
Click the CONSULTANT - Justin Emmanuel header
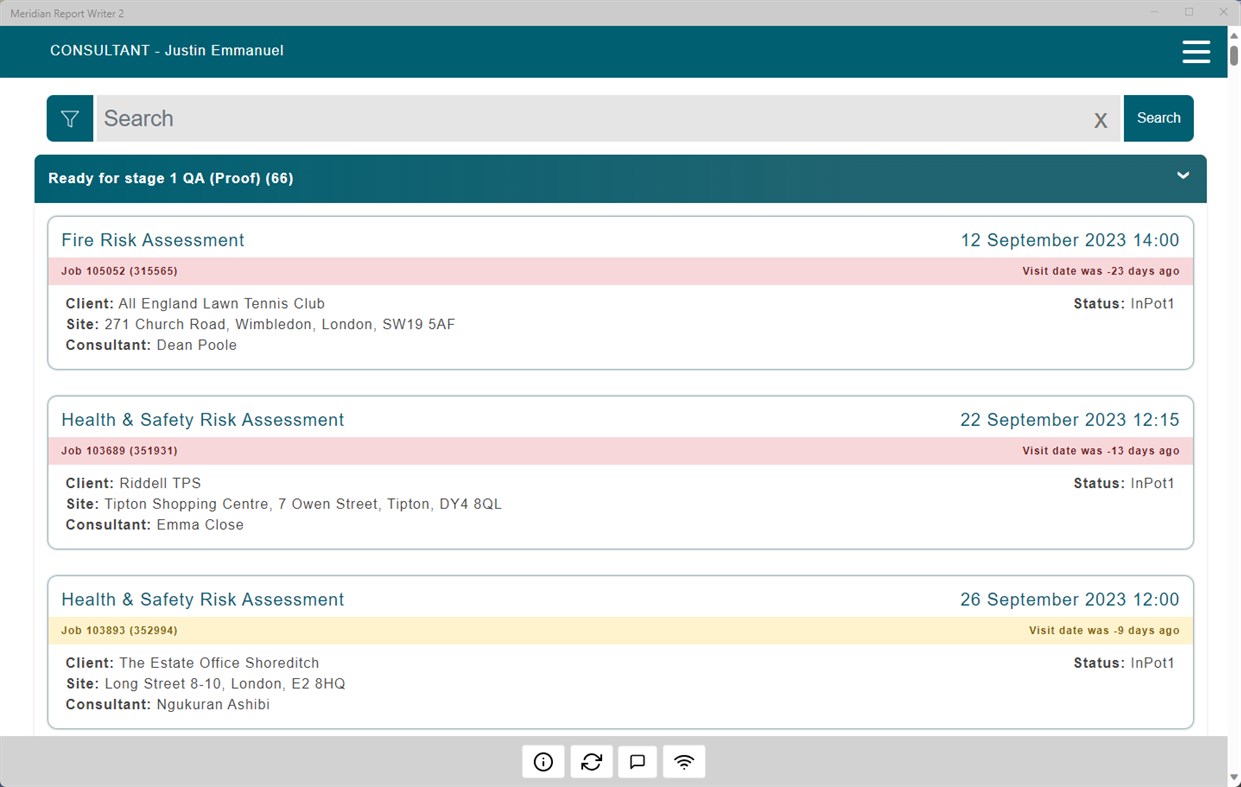(x=166, y=50)
